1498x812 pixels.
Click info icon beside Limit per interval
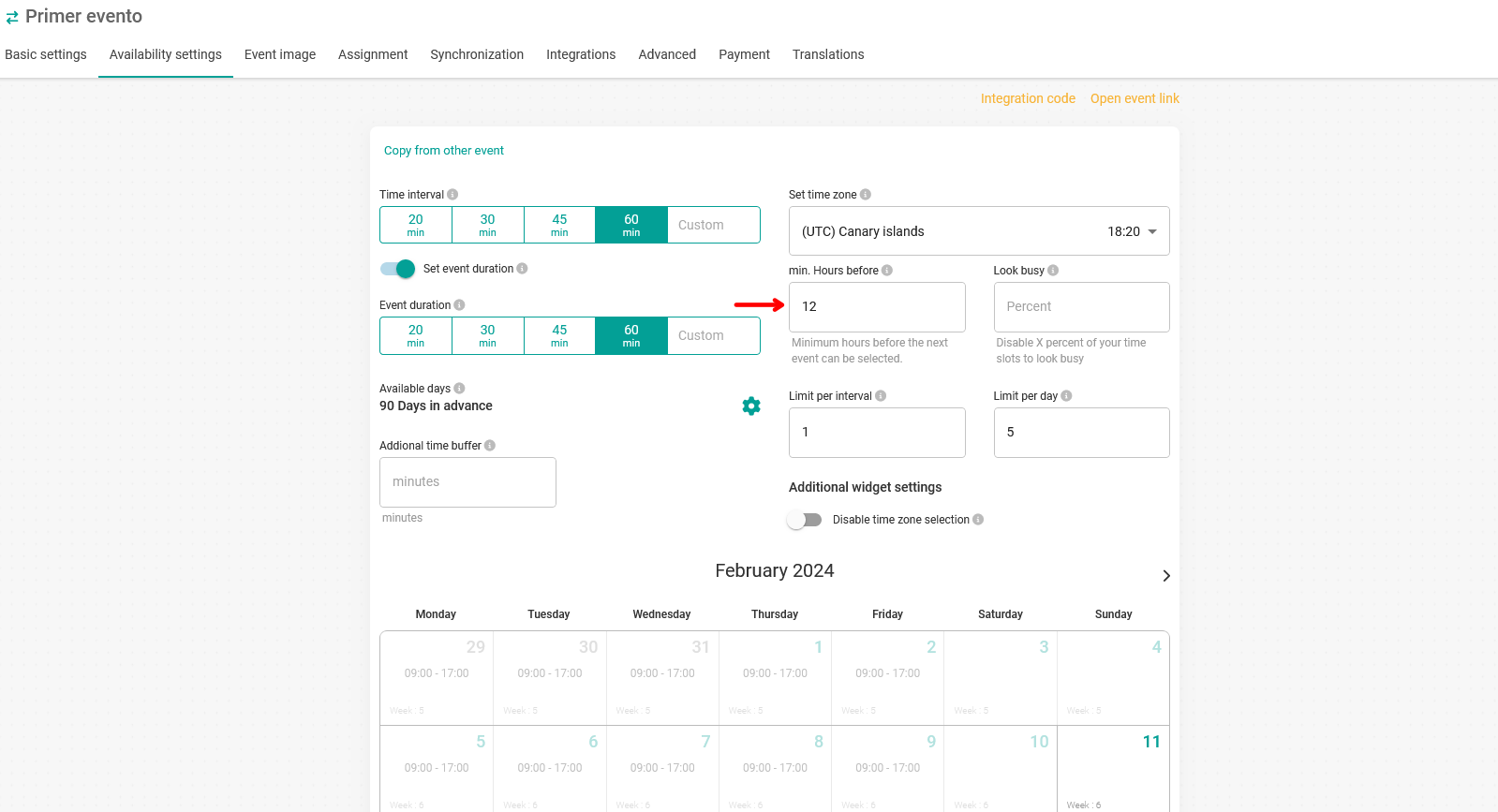point(881,396)
